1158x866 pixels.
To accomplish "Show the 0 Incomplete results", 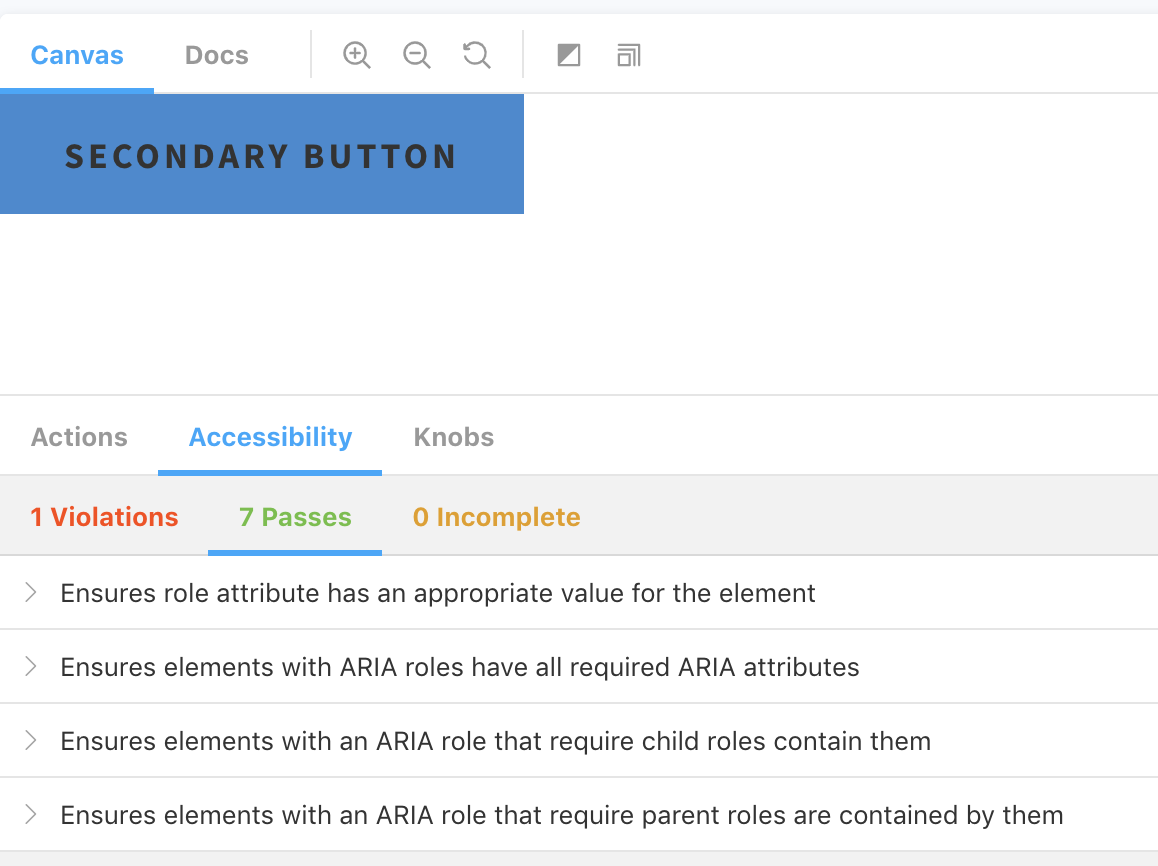I will coord(496,517).
